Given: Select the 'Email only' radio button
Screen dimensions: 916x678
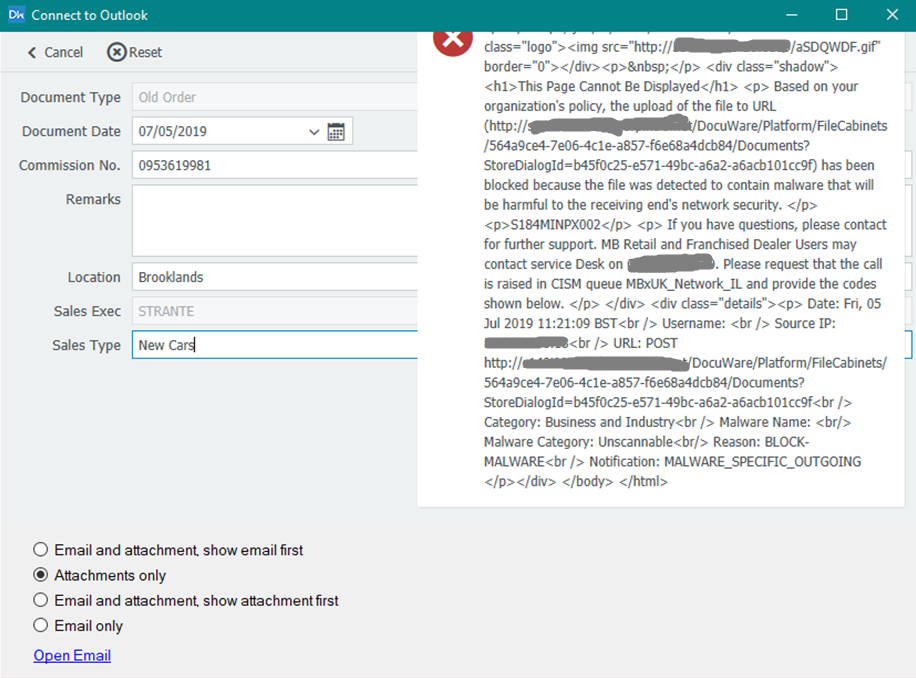Looking at the screenshot, I should [x=41, y=626].
